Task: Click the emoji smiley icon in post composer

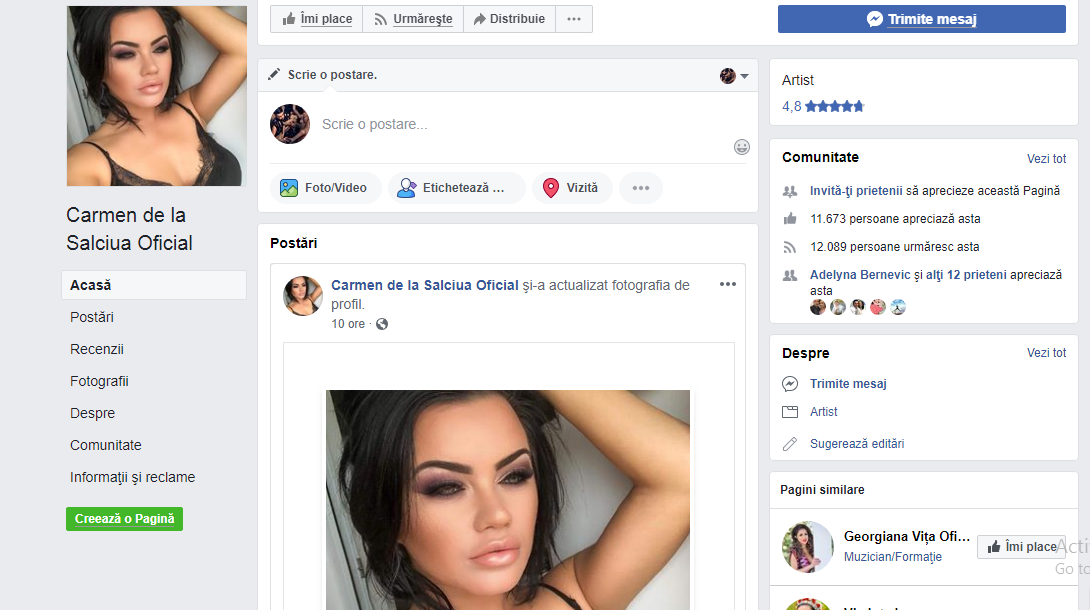Action: (741, 147)
